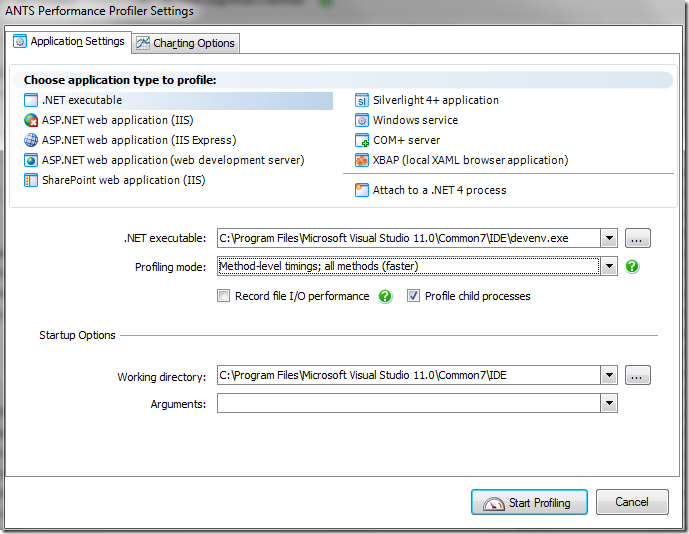This screenshot has width=689, height=534.
Task: Click the IIS Express globe icon
Action: click(31, 140)
